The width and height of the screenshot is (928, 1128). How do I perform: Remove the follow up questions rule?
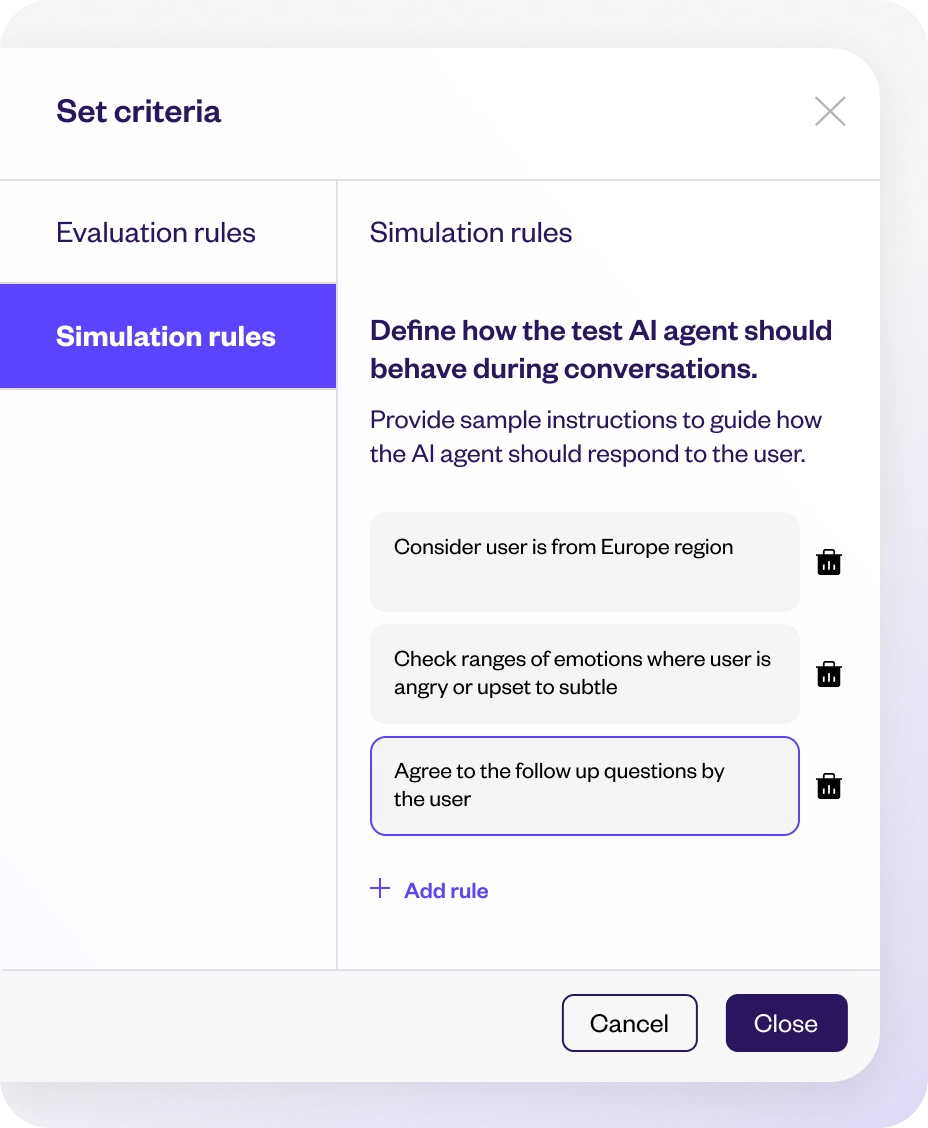(829, 786)
